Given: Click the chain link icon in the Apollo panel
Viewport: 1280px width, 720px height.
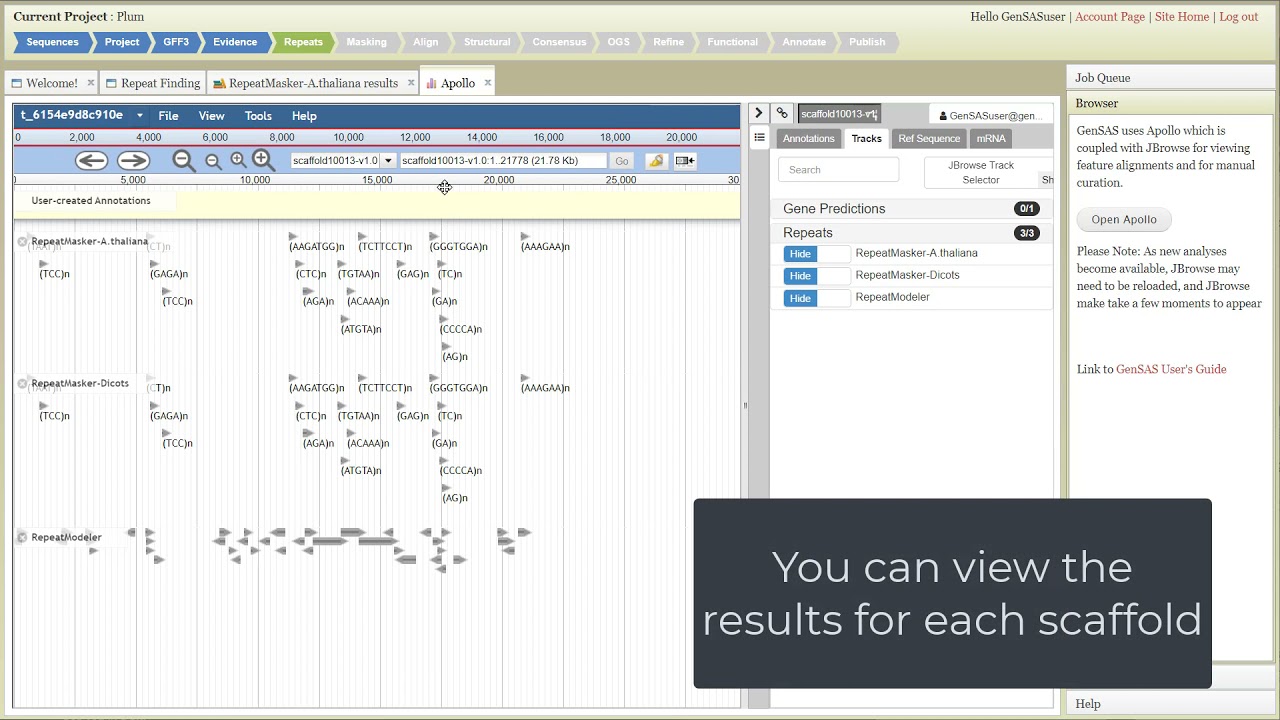Looking at the screenshot, I should pyautogui.click(x=783, y=113).
